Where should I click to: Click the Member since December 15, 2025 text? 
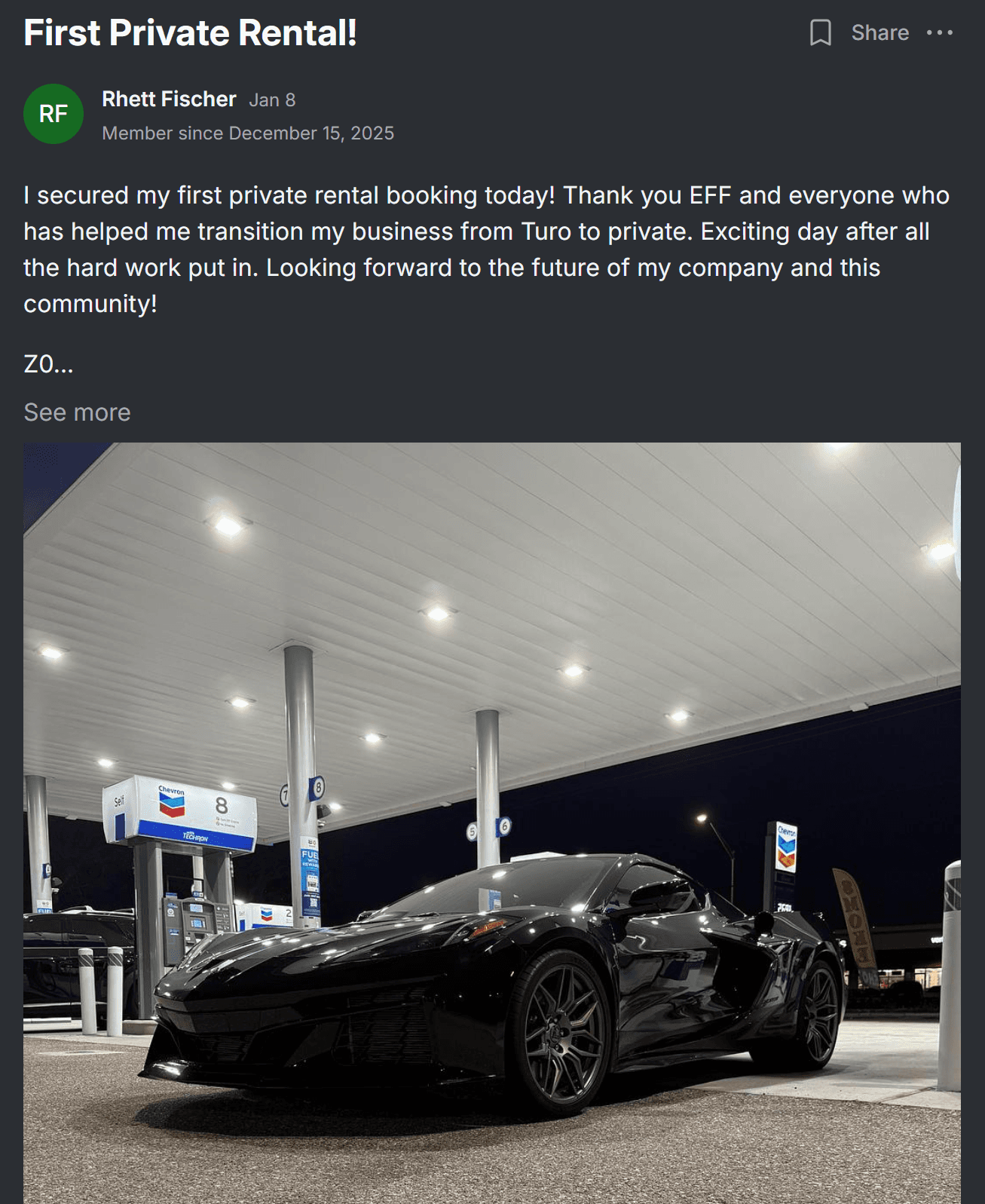tap(248, 133)
